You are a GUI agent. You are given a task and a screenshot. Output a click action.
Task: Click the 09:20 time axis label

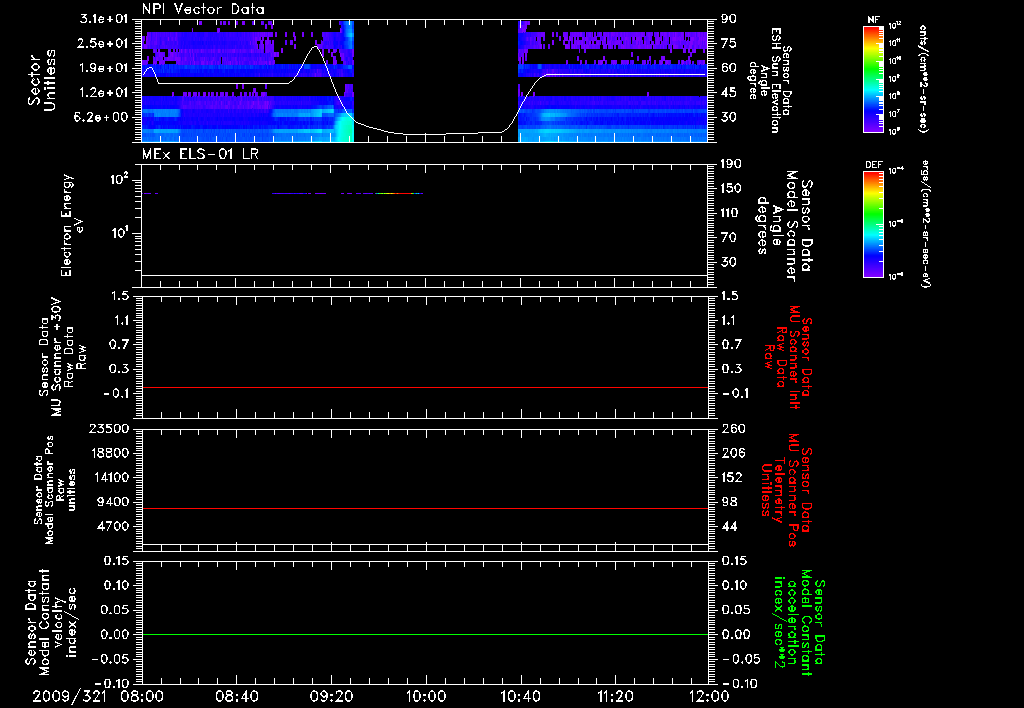coord(331,696)
